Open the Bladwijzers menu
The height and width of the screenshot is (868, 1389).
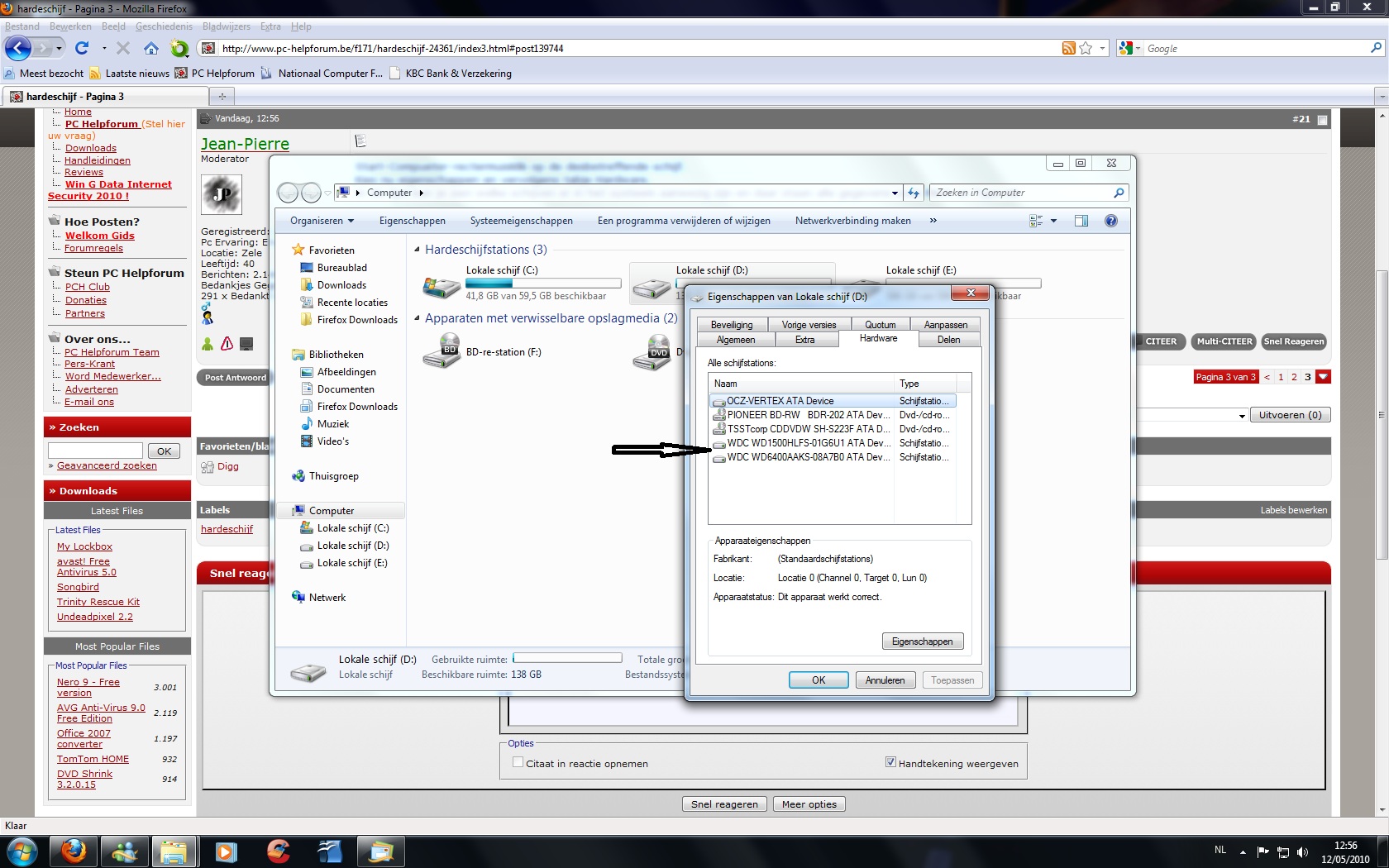click(x=226, y=26)
